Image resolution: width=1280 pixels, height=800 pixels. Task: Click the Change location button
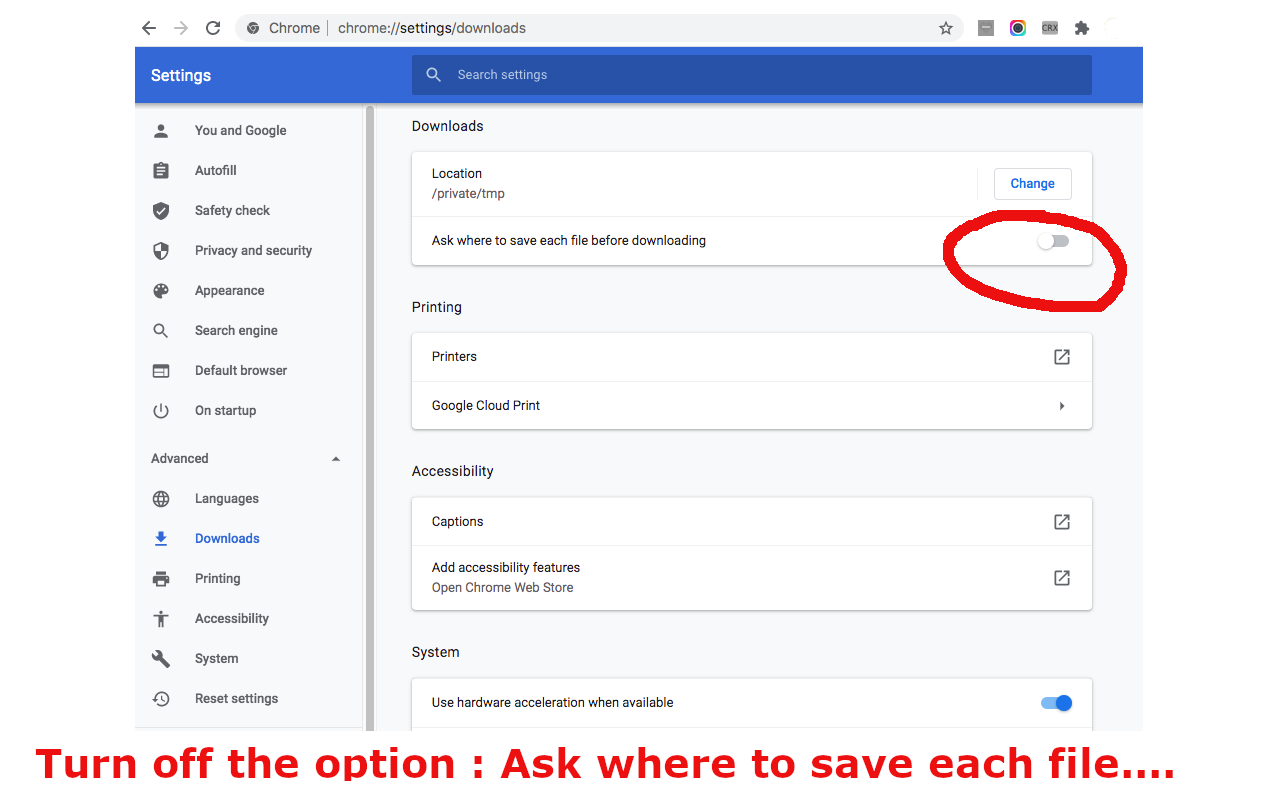(x=1032, y=184)
